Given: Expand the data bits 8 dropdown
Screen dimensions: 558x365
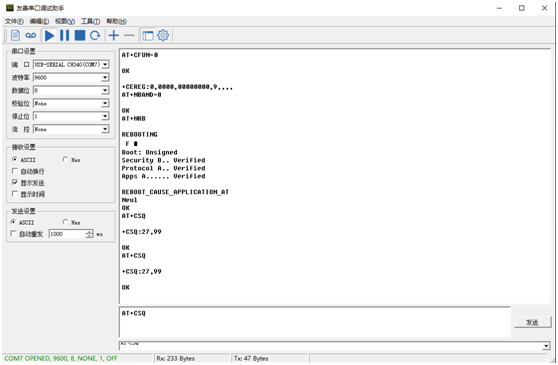Looking at the screenshot, I should 105,90.
